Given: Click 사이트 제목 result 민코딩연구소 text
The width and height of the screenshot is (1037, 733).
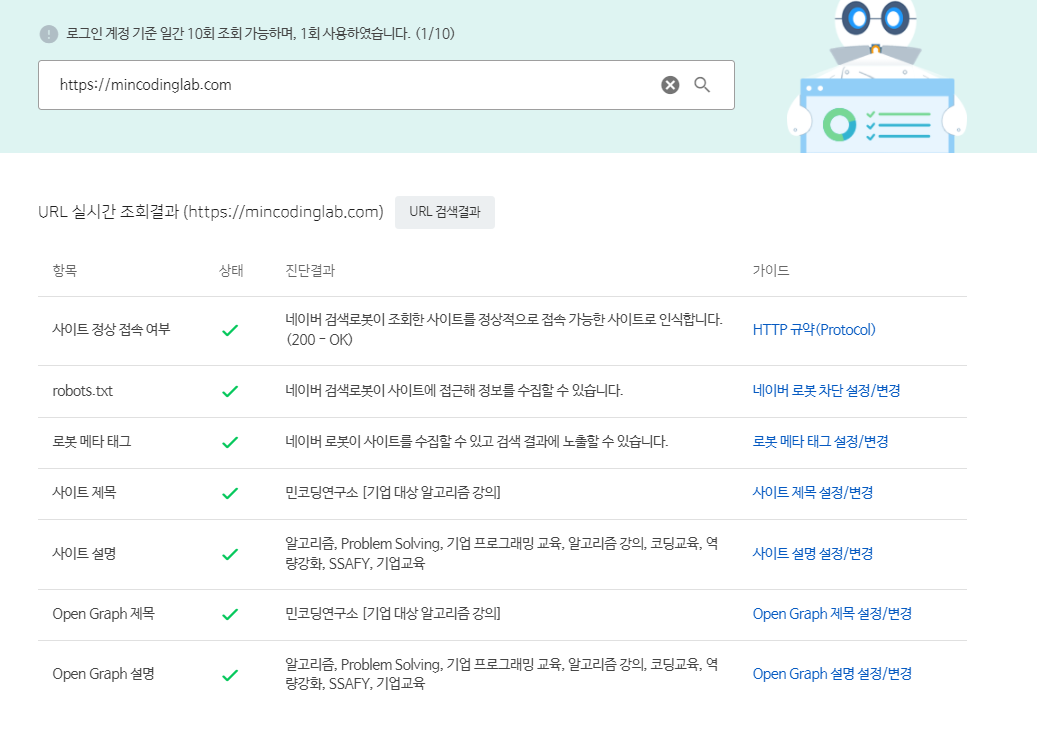Looking at the screenshot, I should tap(393, 492).
